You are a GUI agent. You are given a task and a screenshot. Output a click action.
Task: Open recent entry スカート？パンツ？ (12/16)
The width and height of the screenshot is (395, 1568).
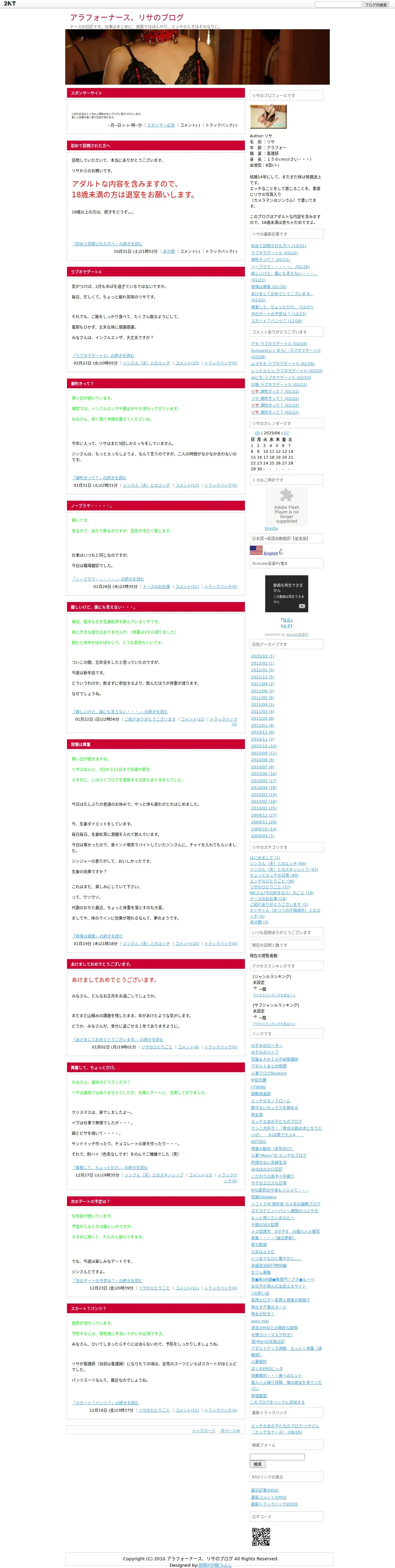pyautogui.click(x=276, y=321)
